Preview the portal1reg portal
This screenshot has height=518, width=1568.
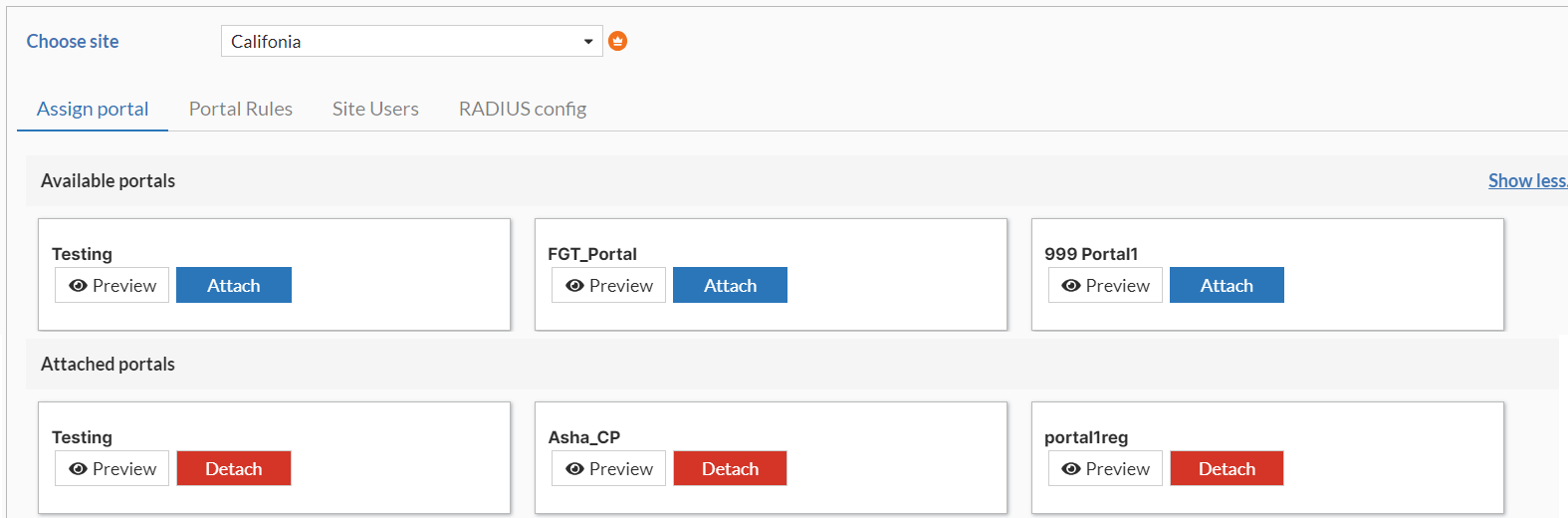click(1105, 468)
